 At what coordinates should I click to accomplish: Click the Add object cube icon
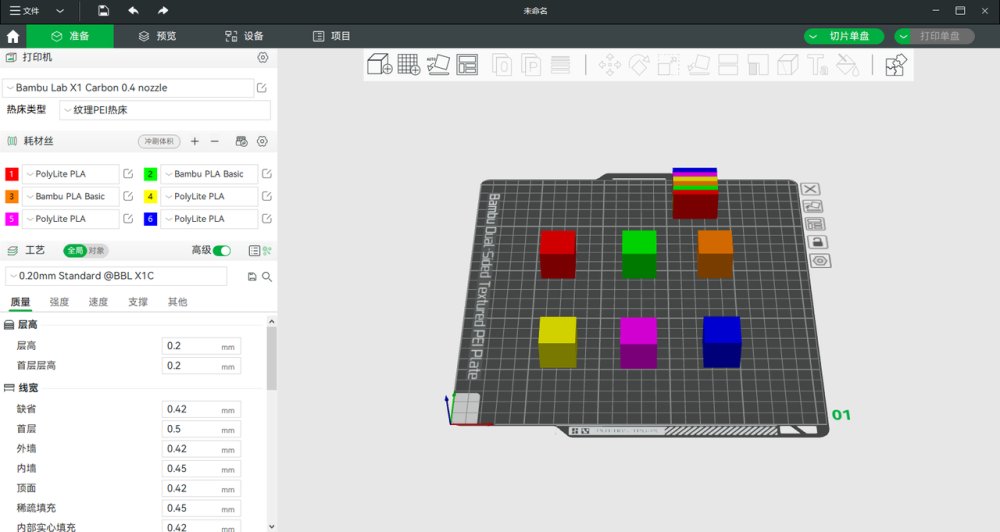(379, 65)
